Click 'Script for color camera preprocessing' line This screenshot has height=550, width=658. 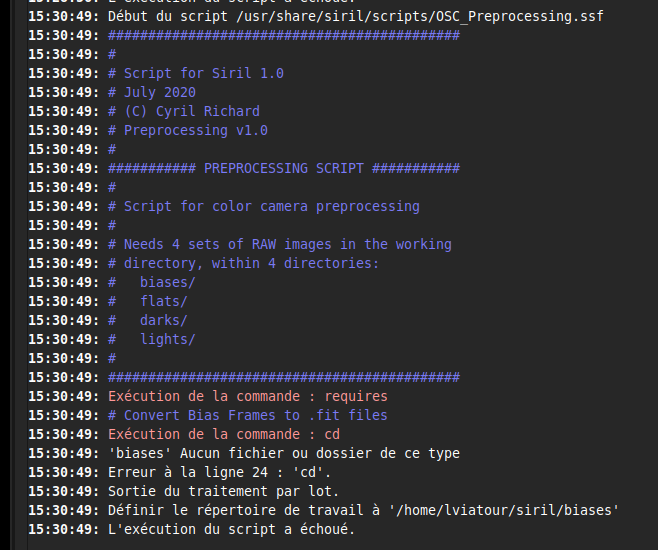[263, 207]
